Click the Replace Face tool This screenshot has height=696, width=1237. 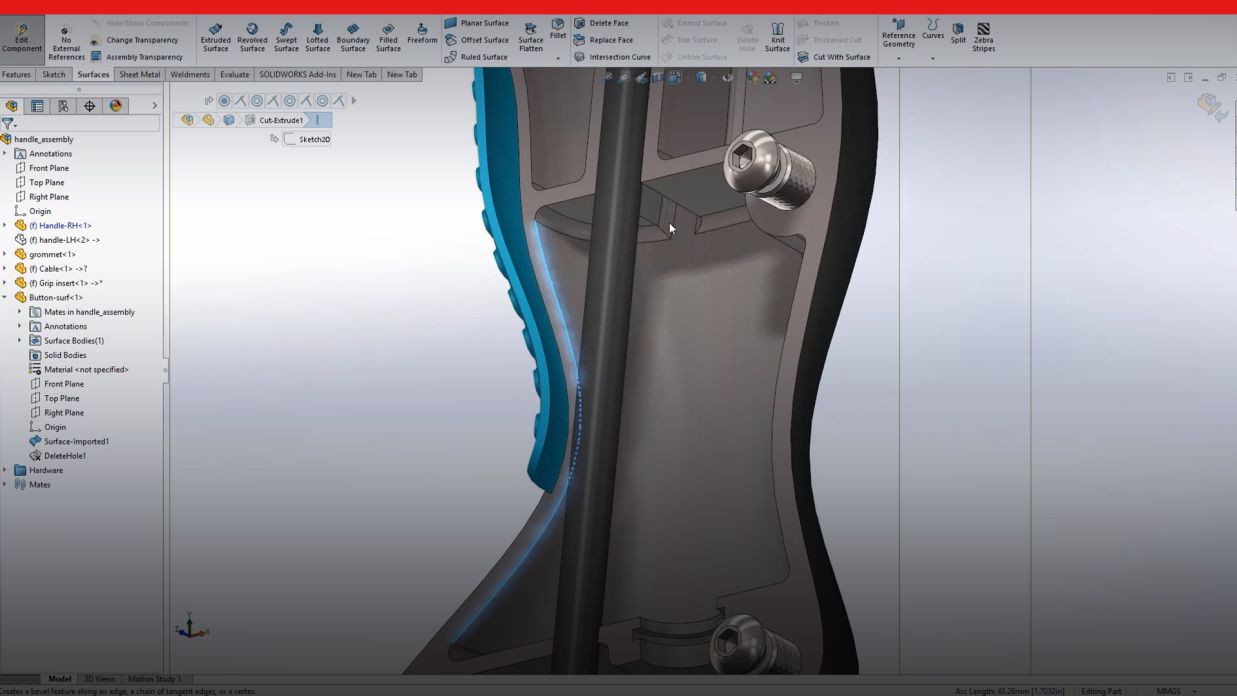[603, 40]
